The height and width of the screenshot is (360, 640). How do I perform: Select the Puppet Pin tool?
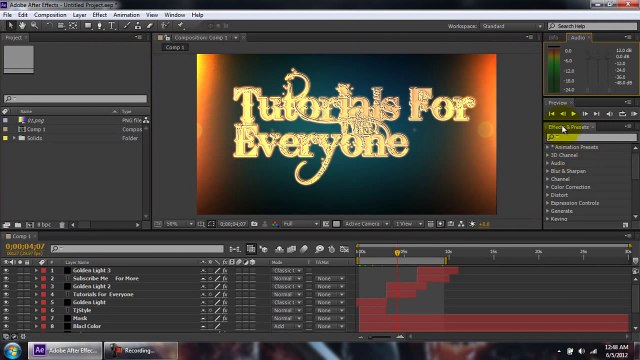tap(180, 26)
